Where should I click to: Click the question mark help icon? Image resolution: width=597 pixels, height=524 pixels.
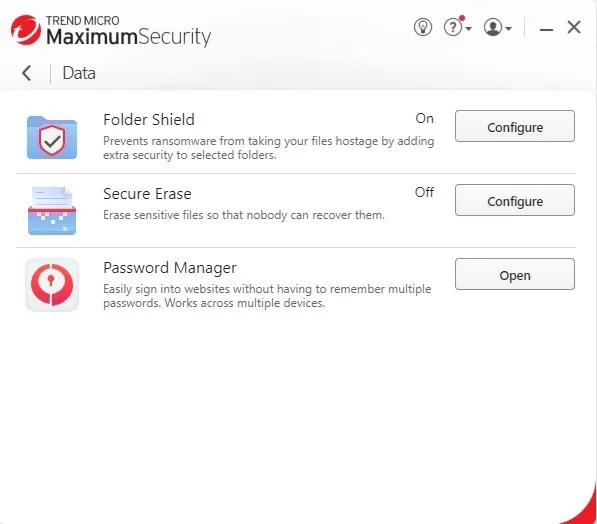453,27
